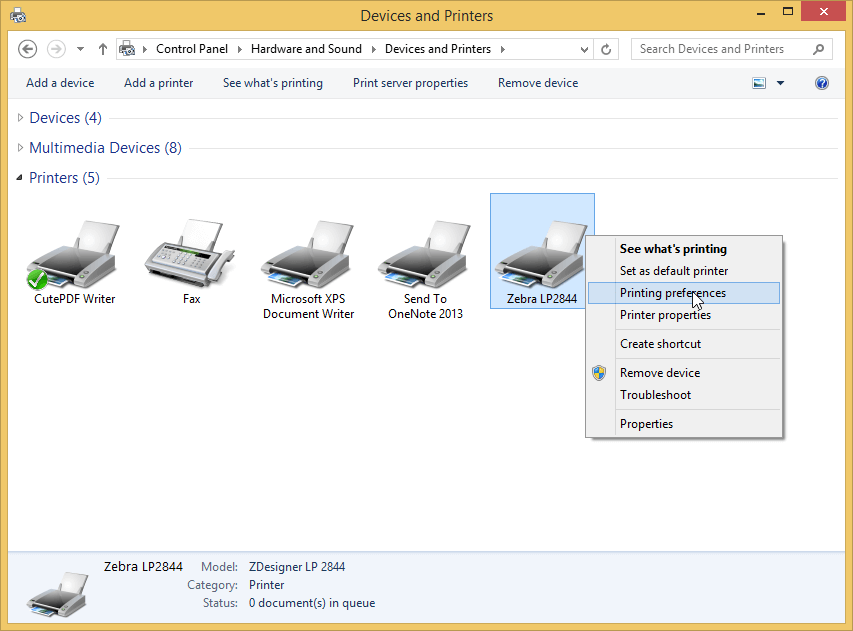Click the Zebra printer thumbnail in details pane
Image resolution: width=853 pixels, height=631 pixels.
pos(57,594)
